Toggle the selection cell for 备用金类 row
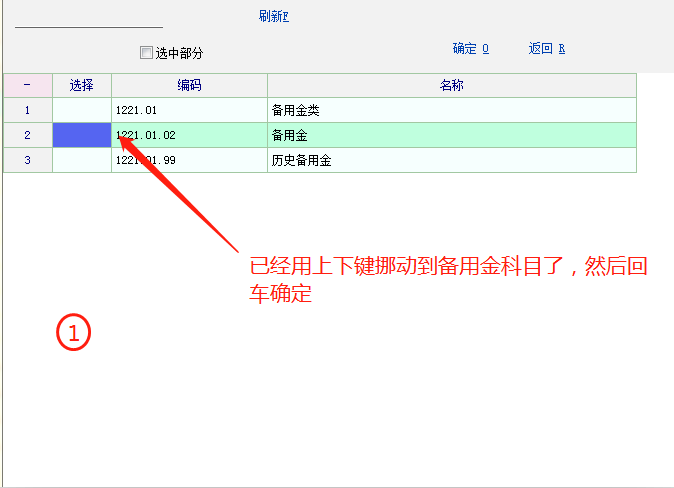The image size is (674, 488). (x=82, y=110)
